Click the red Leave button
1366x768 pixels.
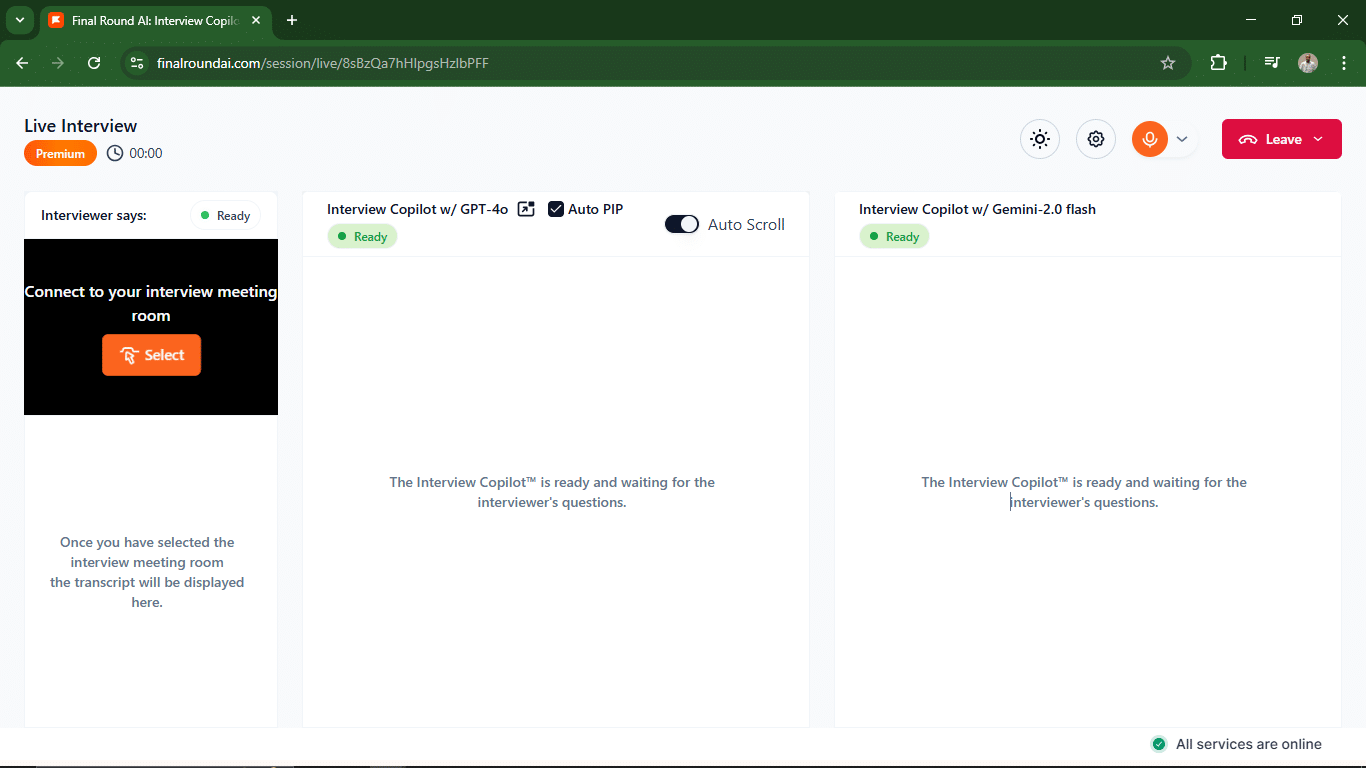(1282, 139)
